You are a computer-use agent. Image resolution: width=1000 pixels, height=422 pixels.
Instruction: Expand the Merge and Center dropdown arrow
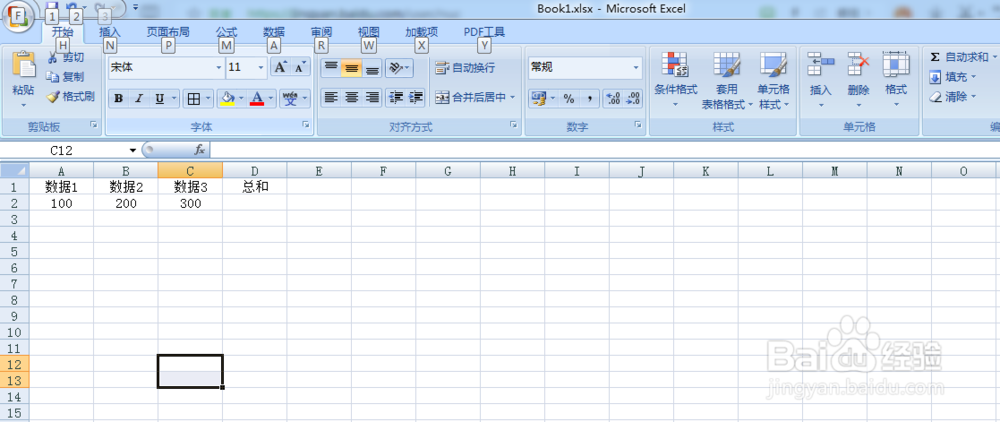point(513,98)
